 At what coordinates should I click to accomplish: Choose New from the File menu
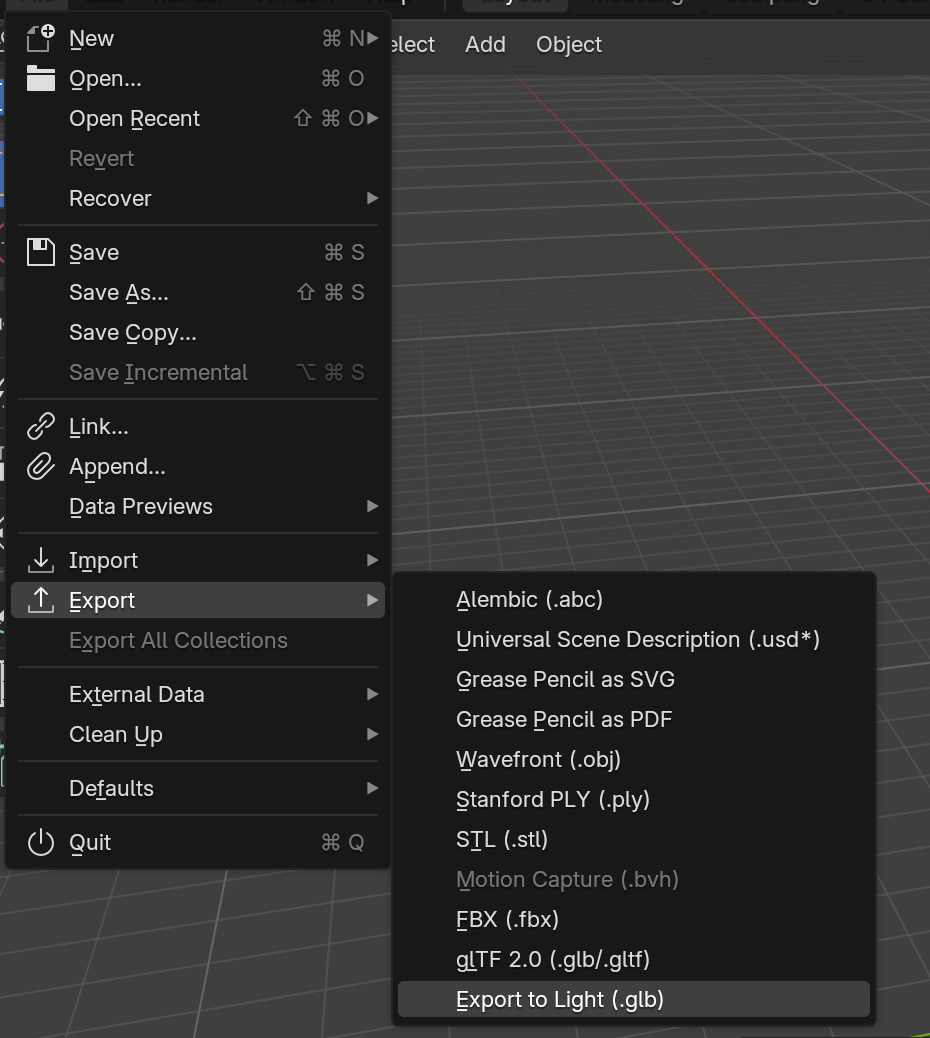click(198, 38)
